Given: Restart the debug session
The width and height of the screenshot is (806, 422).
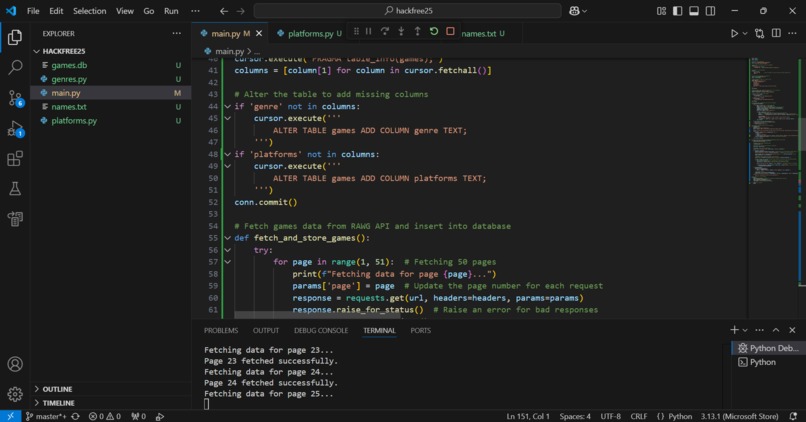Looking at the screenshot, I should 434,32.
